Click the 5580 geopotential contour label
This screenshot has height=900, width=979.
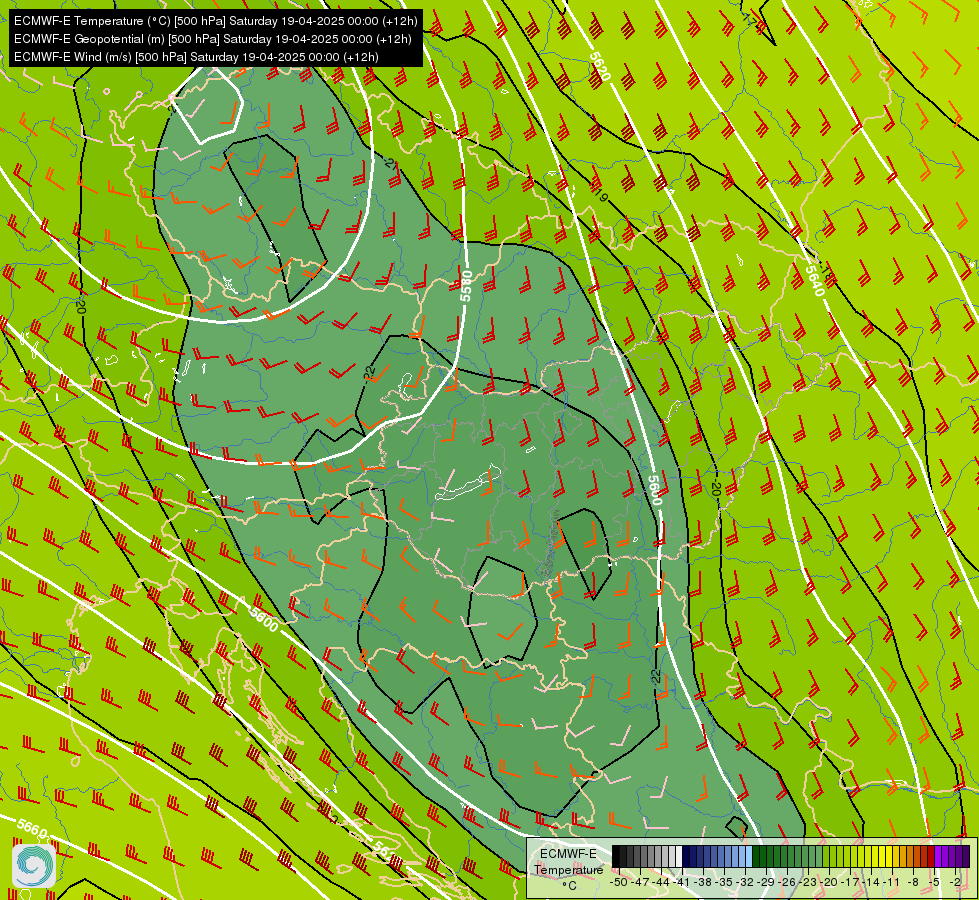466,286
